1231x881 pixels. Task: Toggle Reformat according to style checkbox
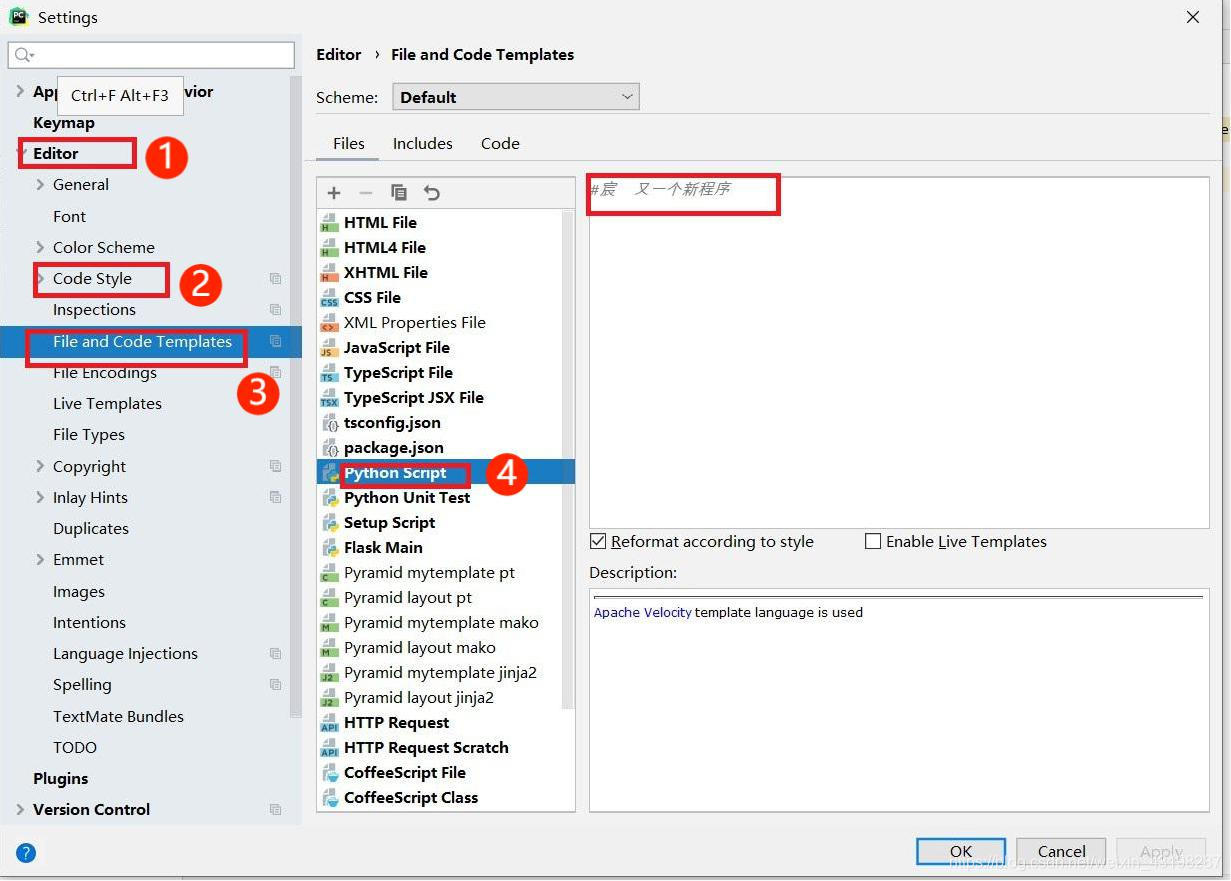(x=598, y=541)
